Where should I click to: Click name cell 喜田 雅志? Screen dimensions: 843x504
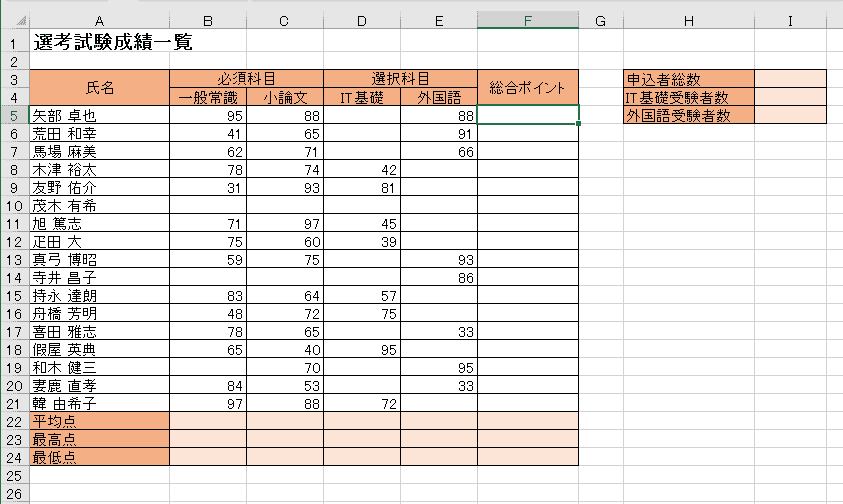(99, 331)
